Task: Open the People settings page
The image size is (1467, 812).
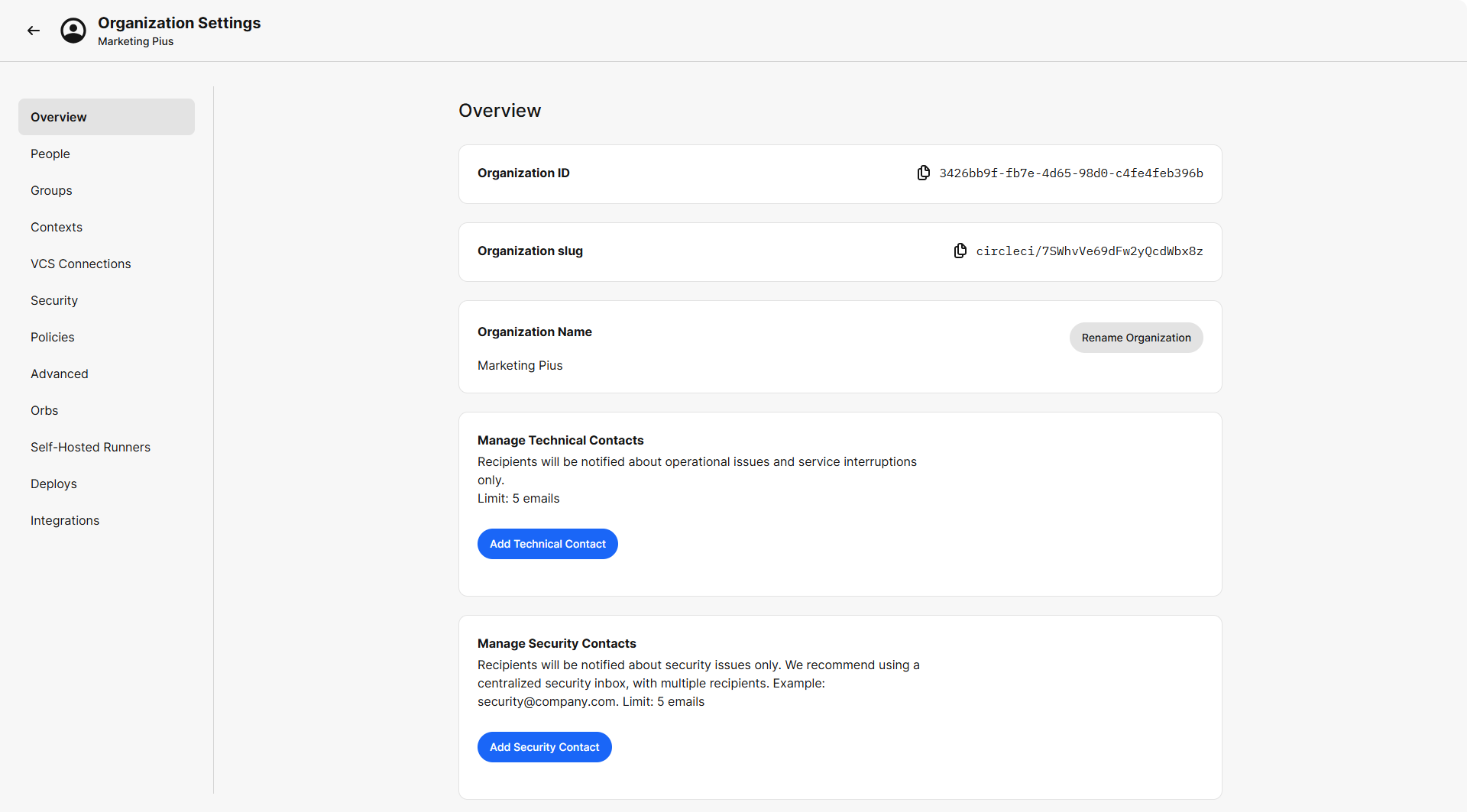Action: pos(50,154)
